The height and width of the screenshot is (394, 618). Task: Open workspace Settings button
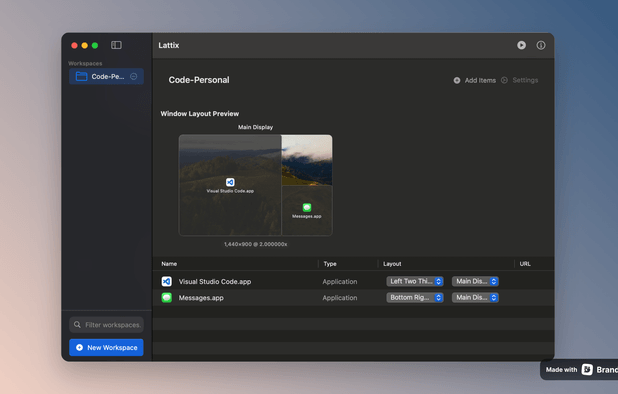tap(519, 80)
